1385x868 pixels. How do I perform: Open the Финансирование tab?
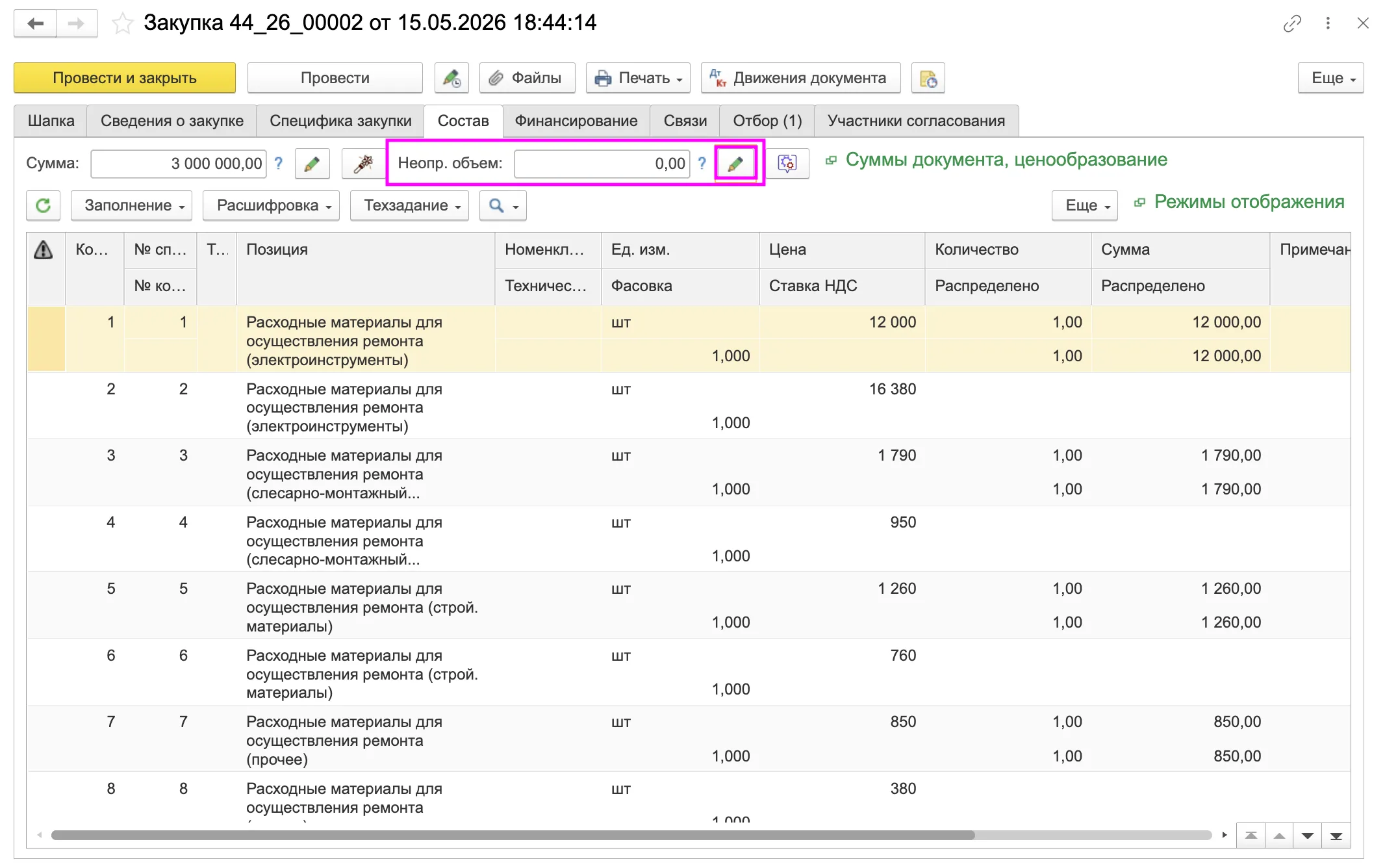click(x=576, y=121)
